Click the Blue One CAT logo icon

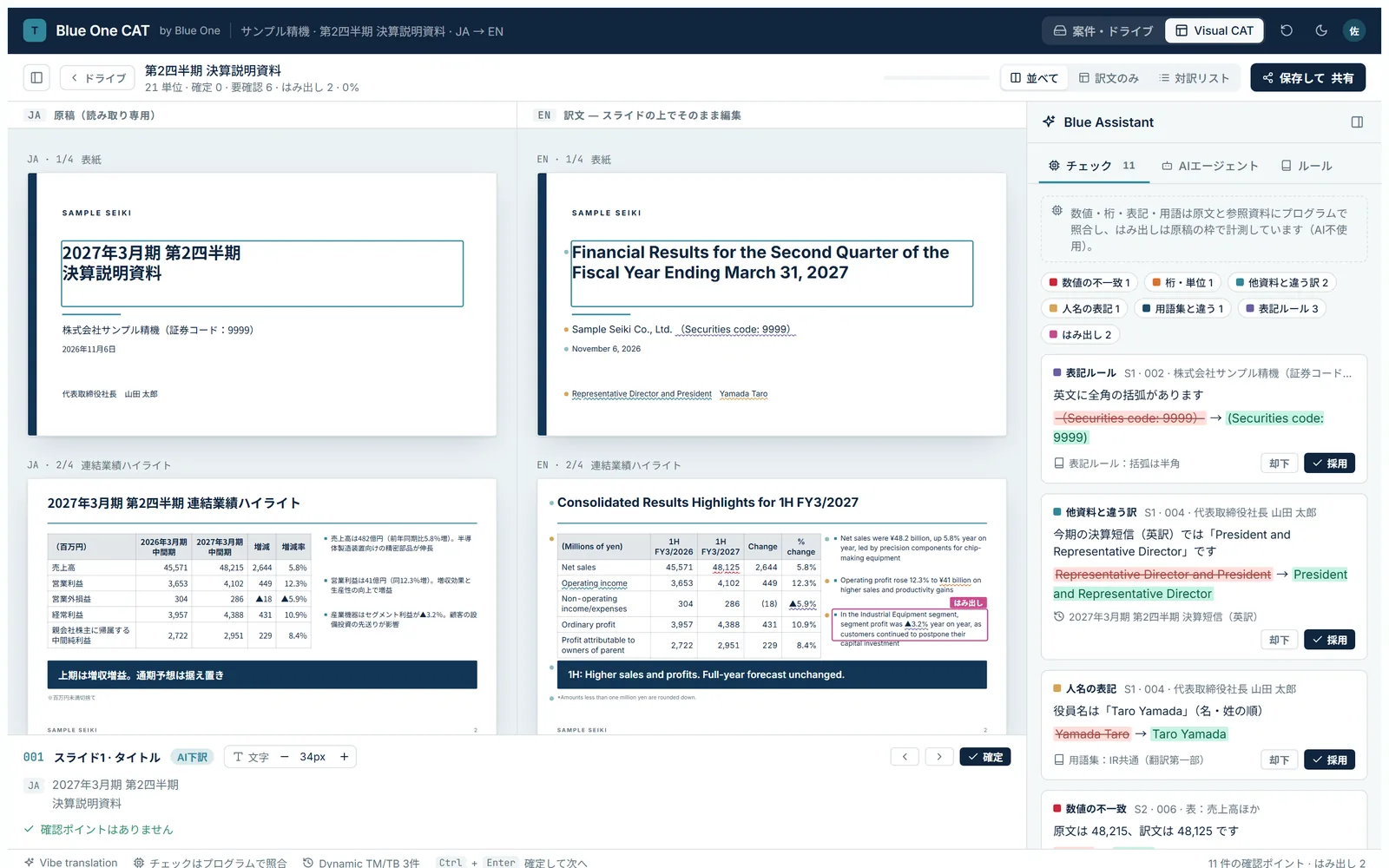(x=35, y=30)
